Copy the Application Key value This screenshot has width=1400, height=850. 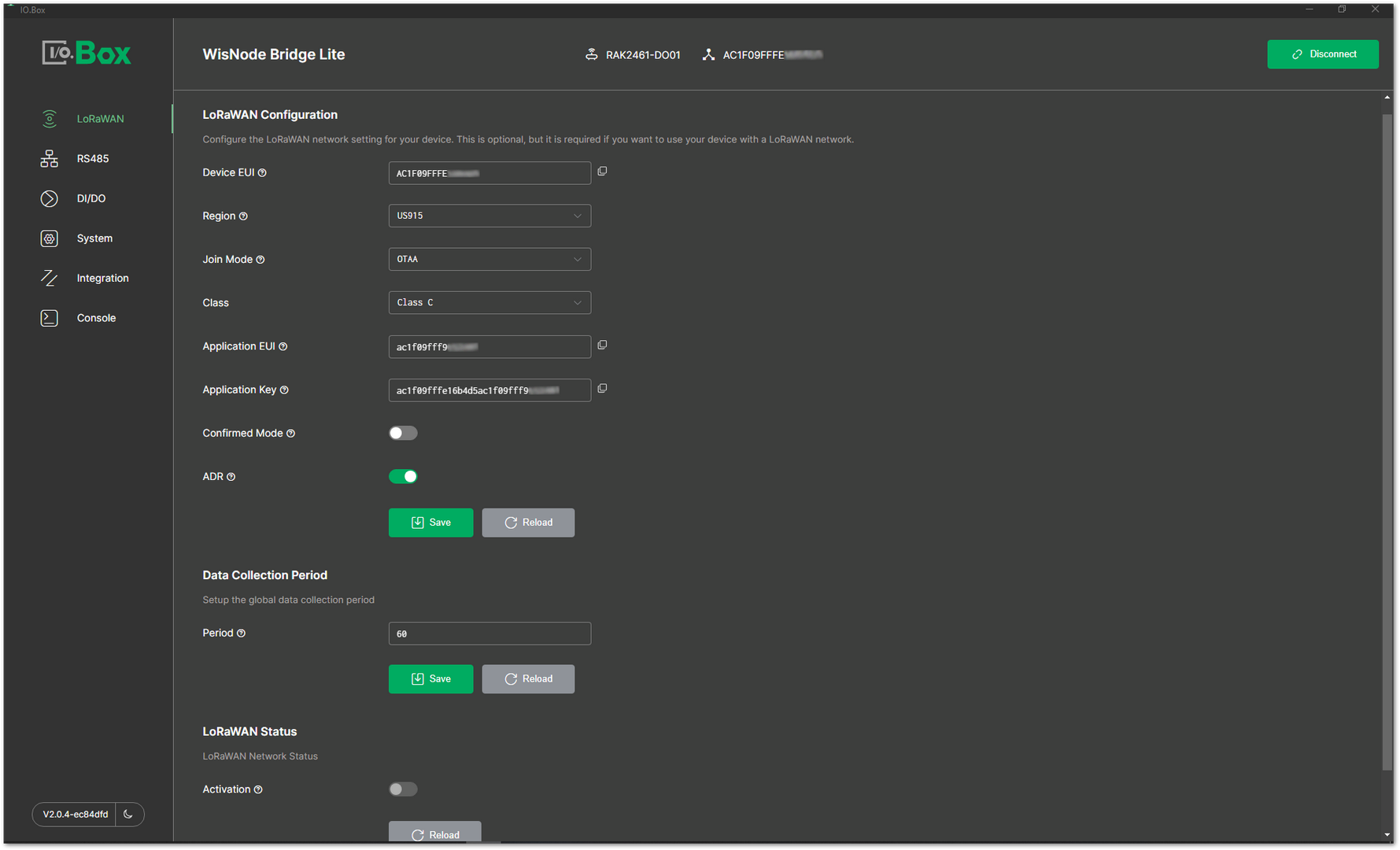click(x=602, y=389)
